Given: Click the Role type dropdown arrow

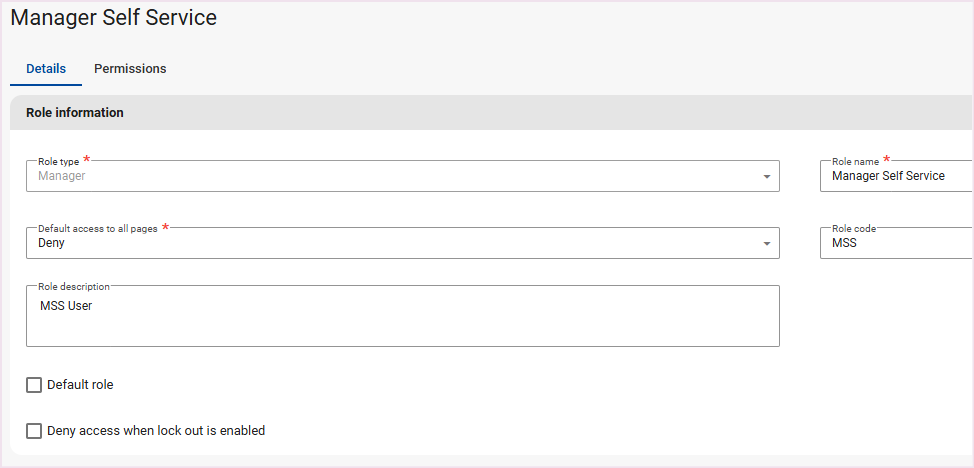Looking at the screenshot, I should point(766,177).
